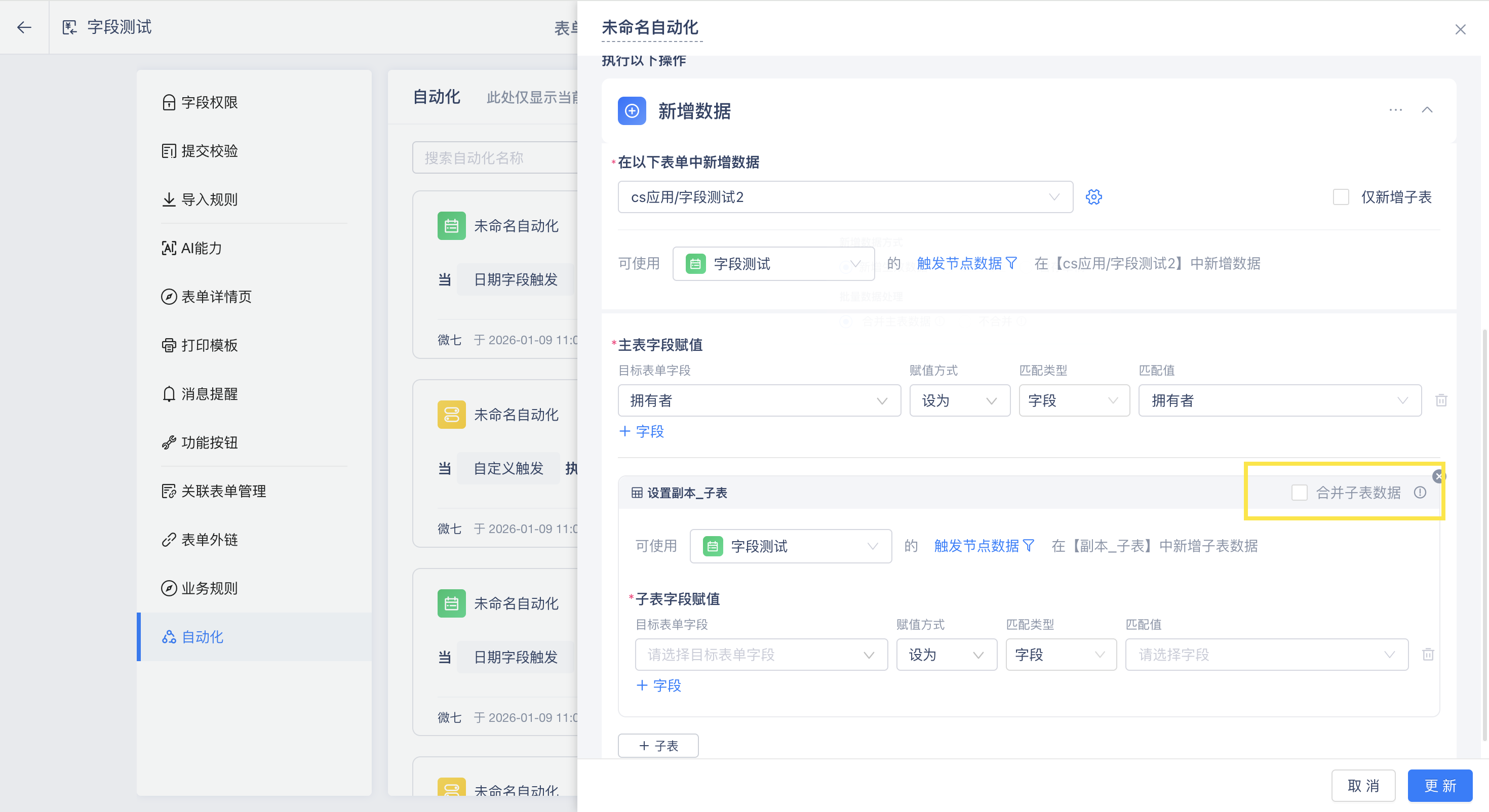Click subtable 触发节点数据 link
The height and width of the screenshot is (812, 1489).
[976, 546]
